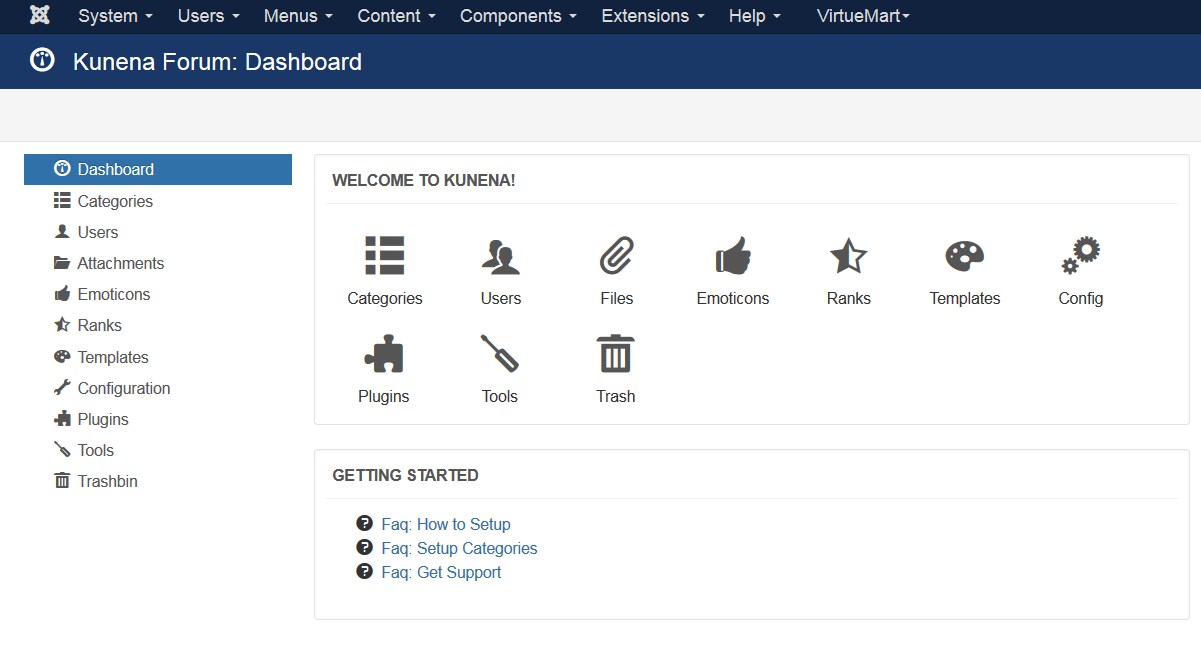Click the Plugins label in the sidebar

click(103, 419)
